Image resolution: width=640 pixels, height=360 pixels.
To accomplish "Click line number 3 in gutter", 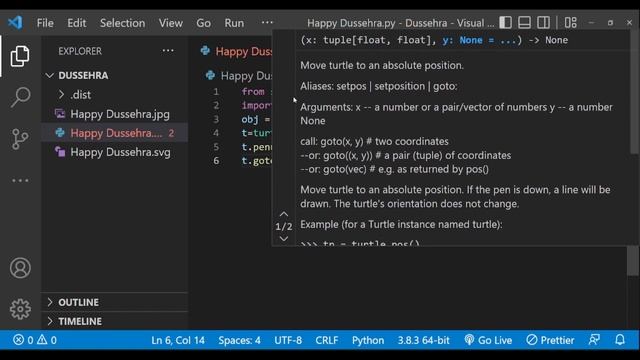I will (216, 119).
